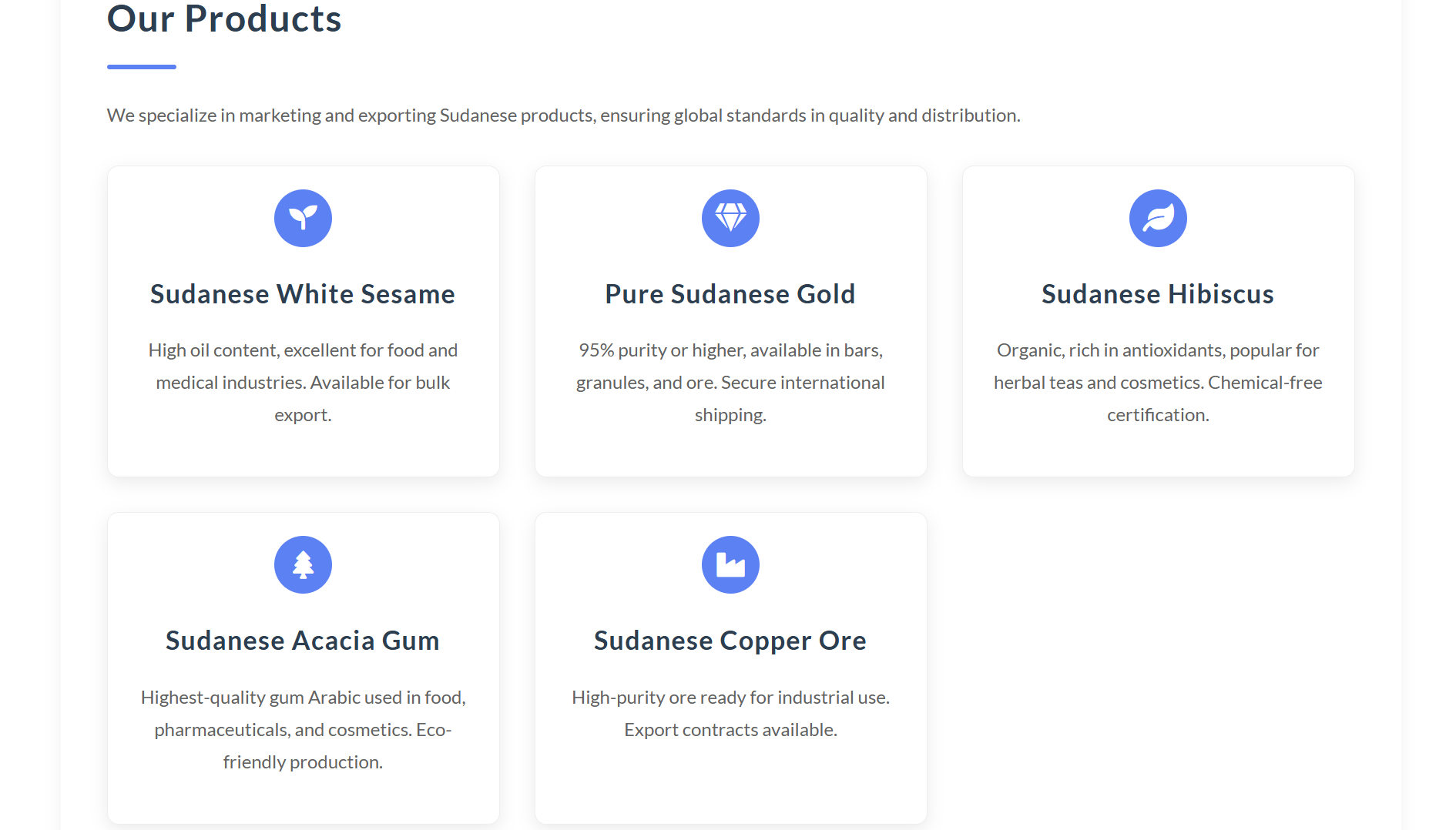Click the intro sentence about exporting Sudanese products
This screenshot has width=1456, height=830.
(563, 115)
